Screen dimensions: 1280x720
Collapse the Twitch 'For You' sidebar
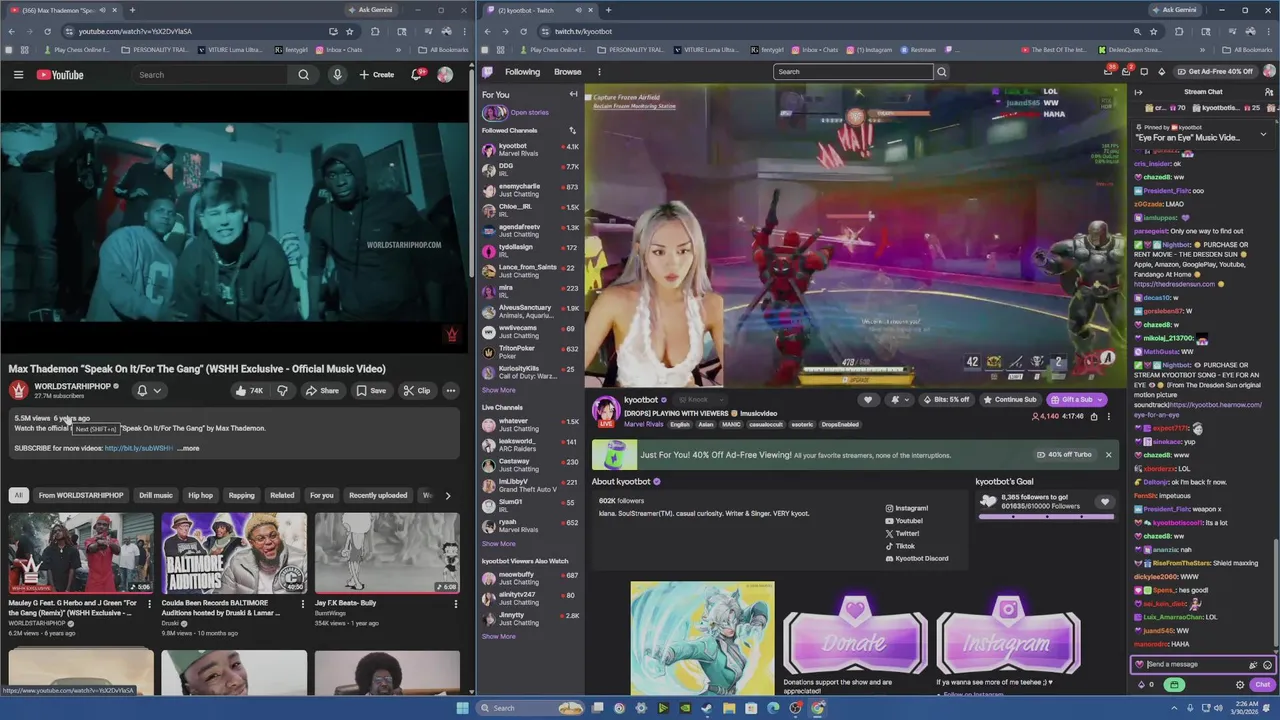click(573, 94)
